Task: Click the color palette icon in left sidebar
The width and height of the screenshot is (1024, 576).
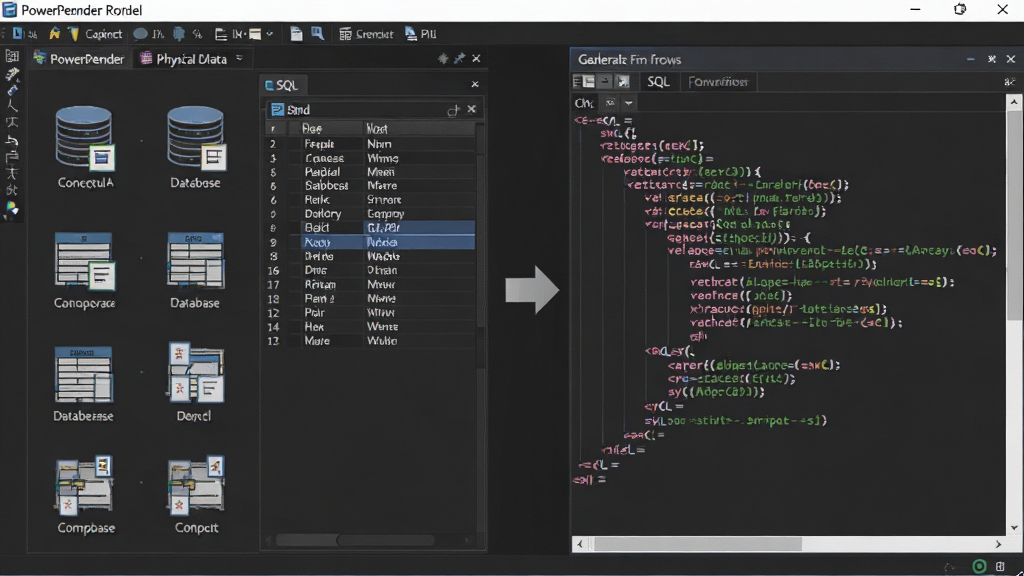Action: coord(12,209)
